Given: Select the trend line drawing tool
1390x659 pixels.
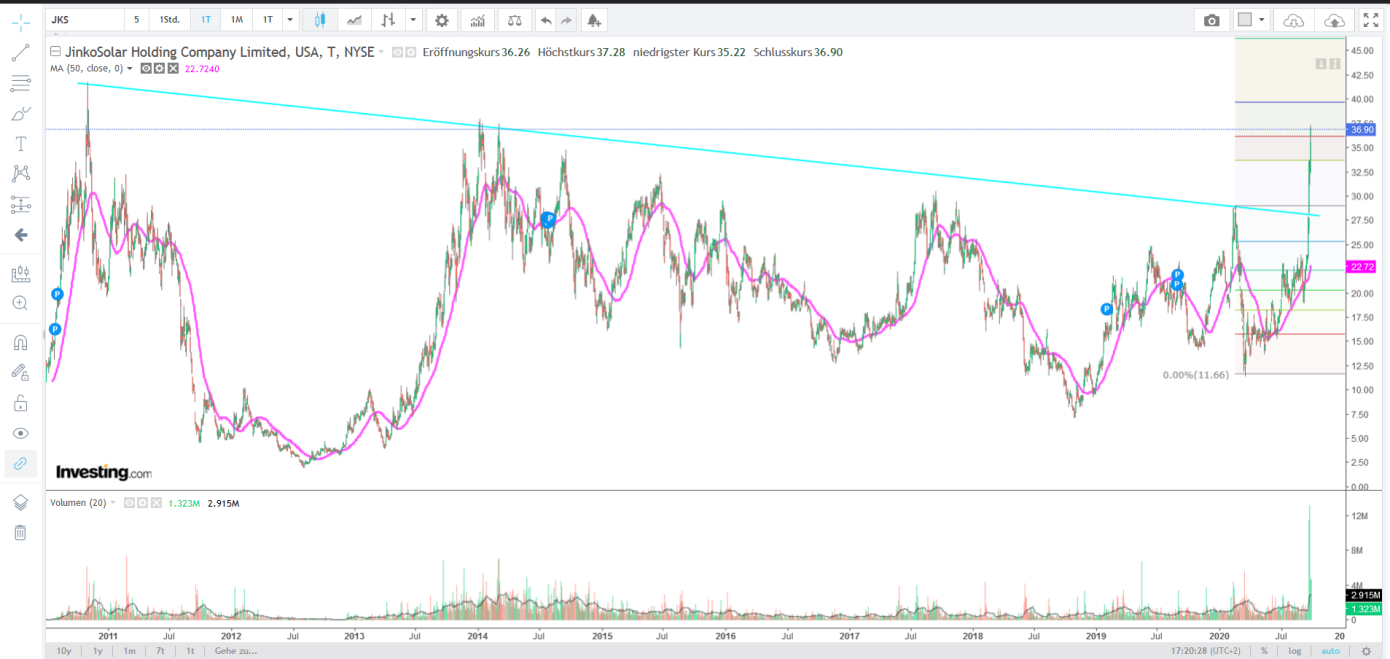Looking at the screenshot, I should (x=20, y=53).
